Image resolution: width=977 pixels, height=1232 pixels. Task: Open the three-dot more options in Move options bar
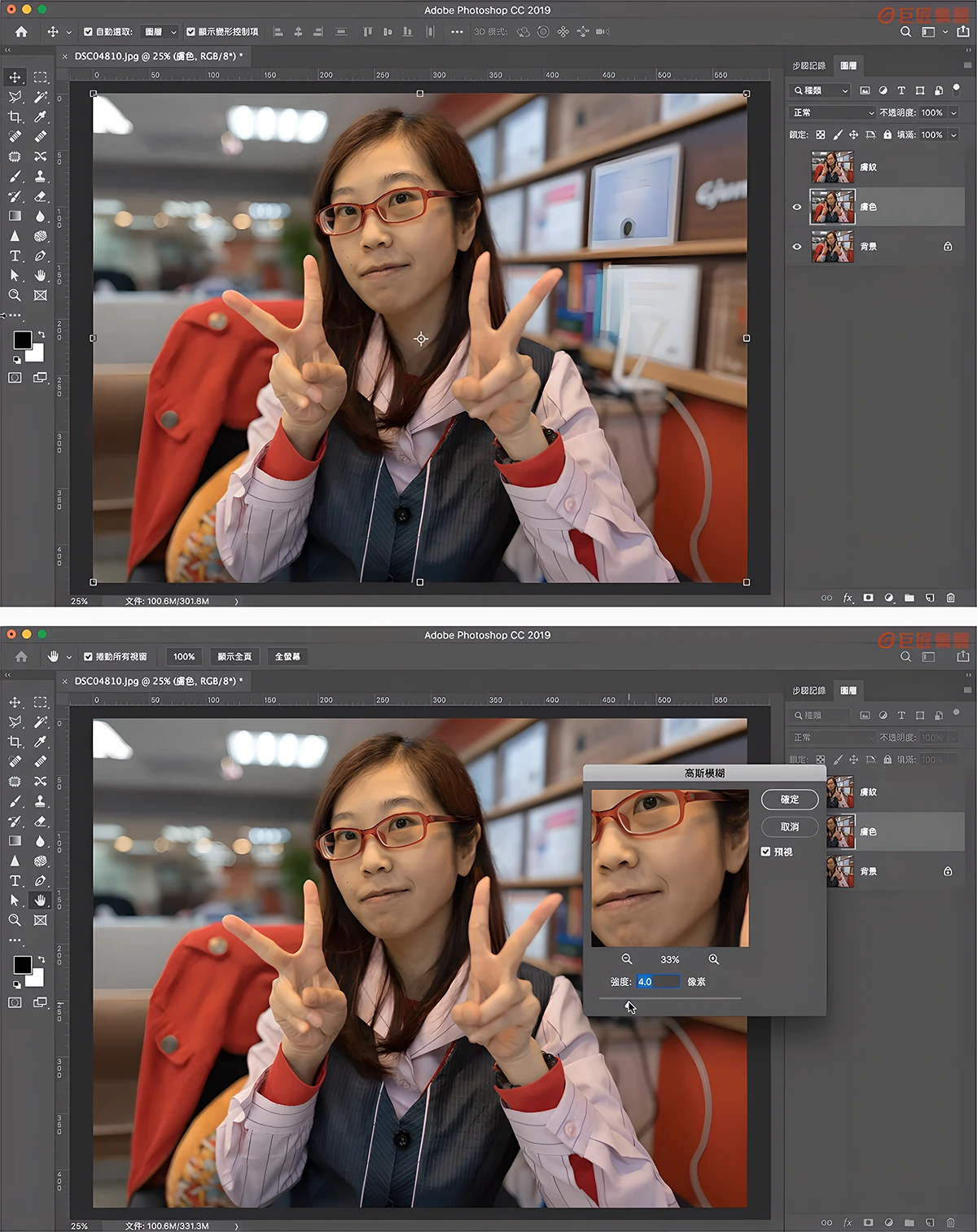tap(457, 32)
